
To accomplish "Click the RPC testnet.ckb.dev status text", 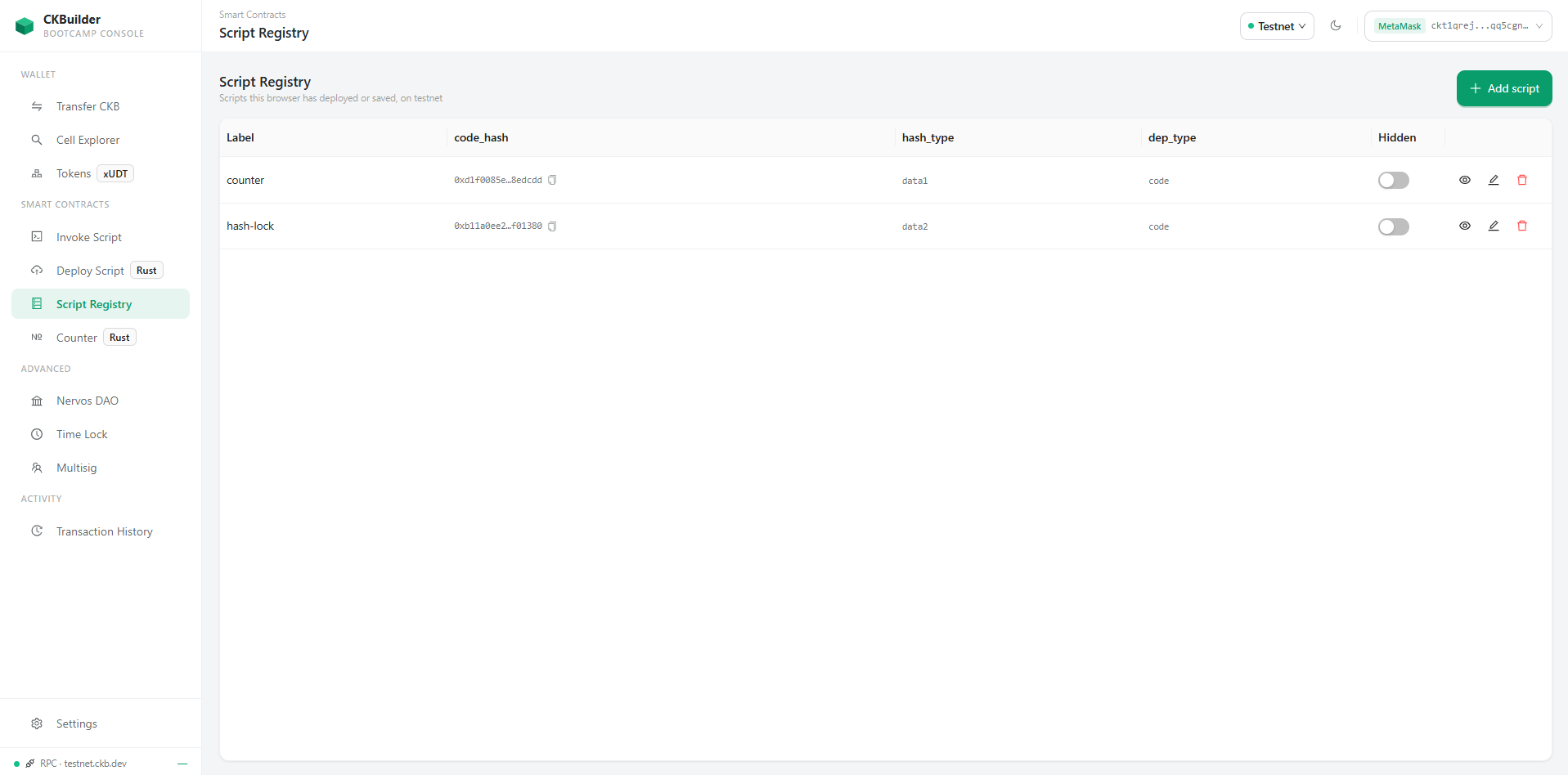I will tap(83, 764).
